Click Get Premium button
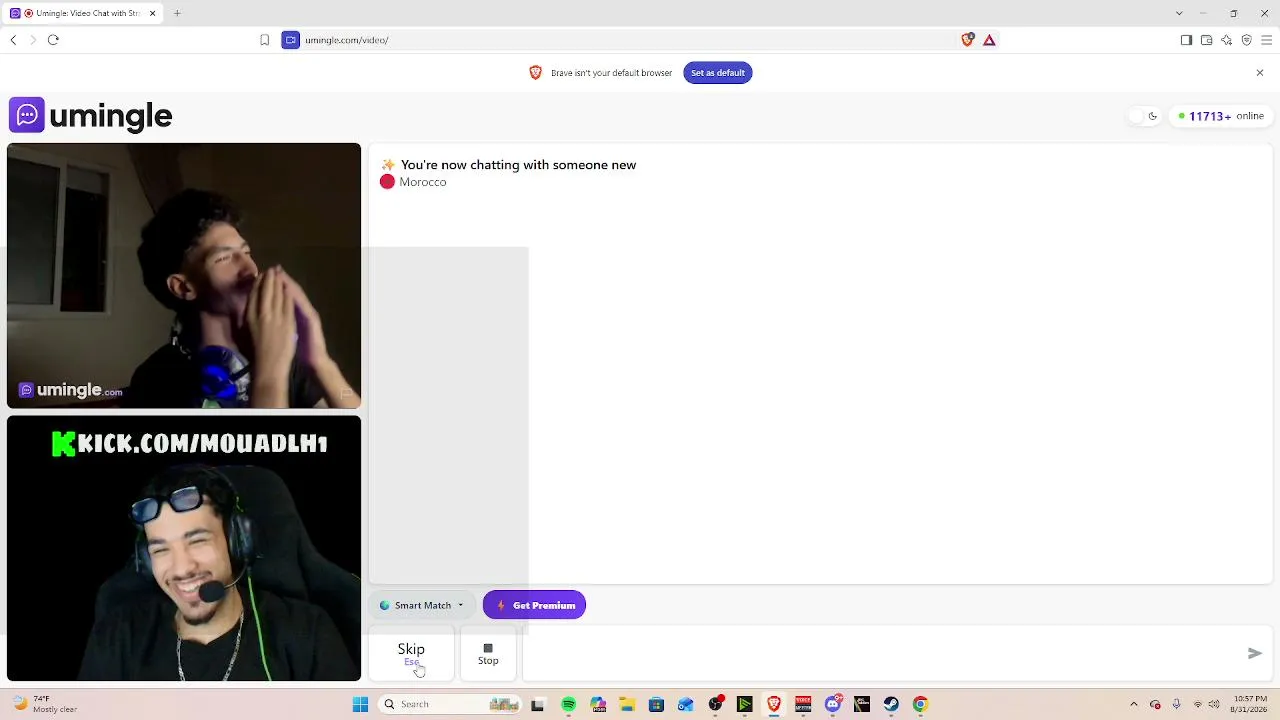Screen dimensions: 1280x720 pyautogui.click(x=534, y=605)
